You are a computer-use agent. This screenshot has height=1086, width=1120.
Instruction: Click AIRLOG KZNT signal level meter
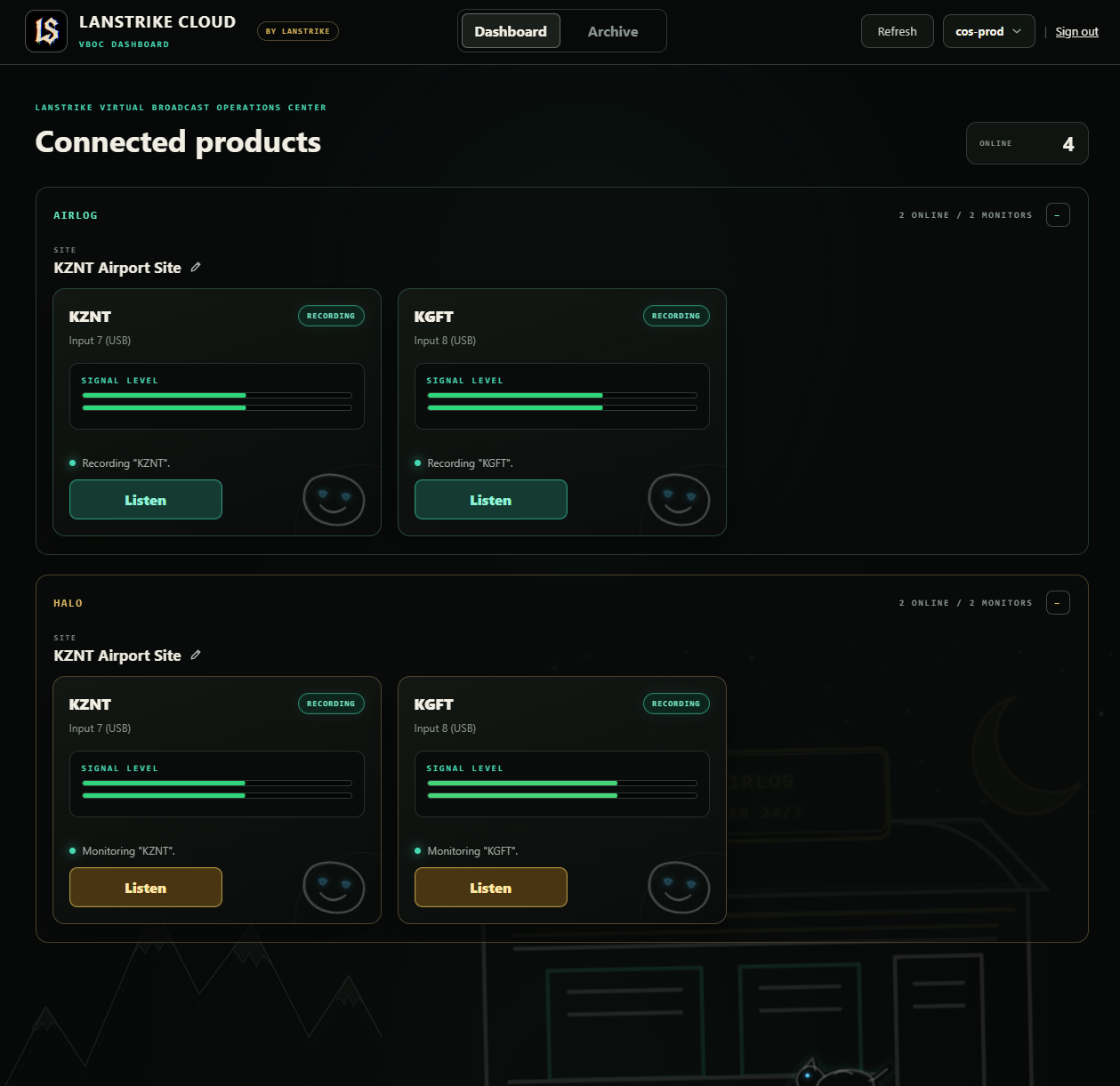tap(217, 396)
